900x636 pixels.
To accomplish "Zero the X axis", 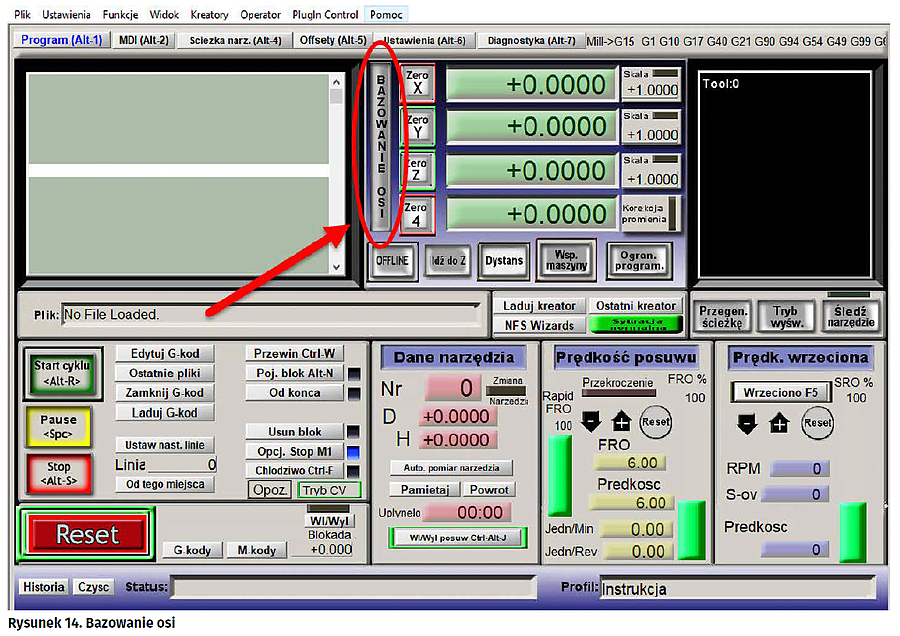I will pyautogui.click(x=417, y=83).
